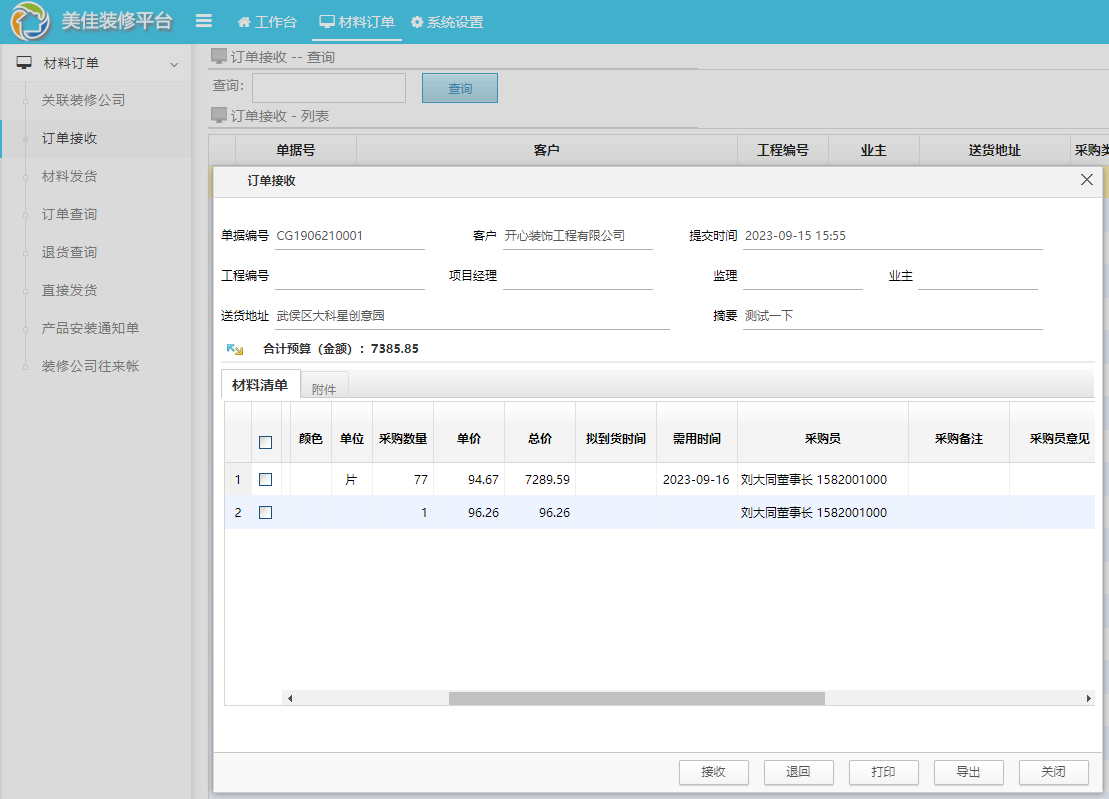Click the 接收 button

click(x=713, y=772)
